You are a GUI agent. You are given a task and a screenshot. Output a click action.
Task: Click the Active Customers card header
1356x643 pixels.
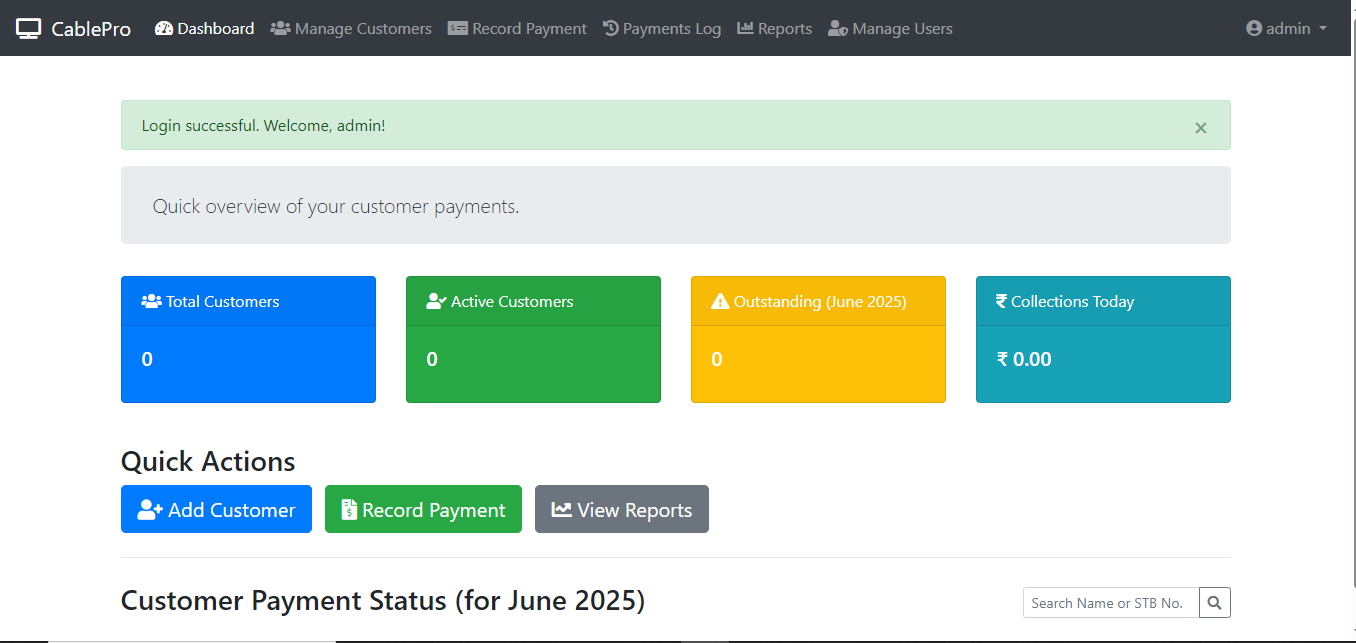(x=533, y=301)
